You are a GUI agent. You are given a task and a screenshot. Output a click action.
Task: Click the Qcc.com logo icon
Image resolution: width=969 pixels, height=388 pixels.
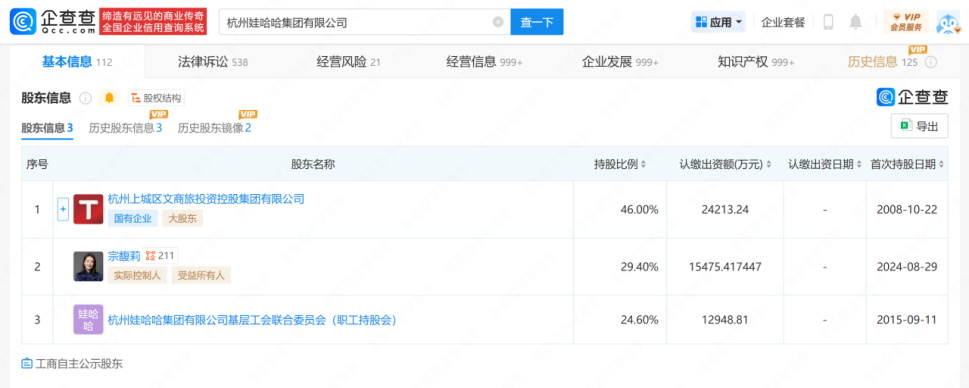23,22
